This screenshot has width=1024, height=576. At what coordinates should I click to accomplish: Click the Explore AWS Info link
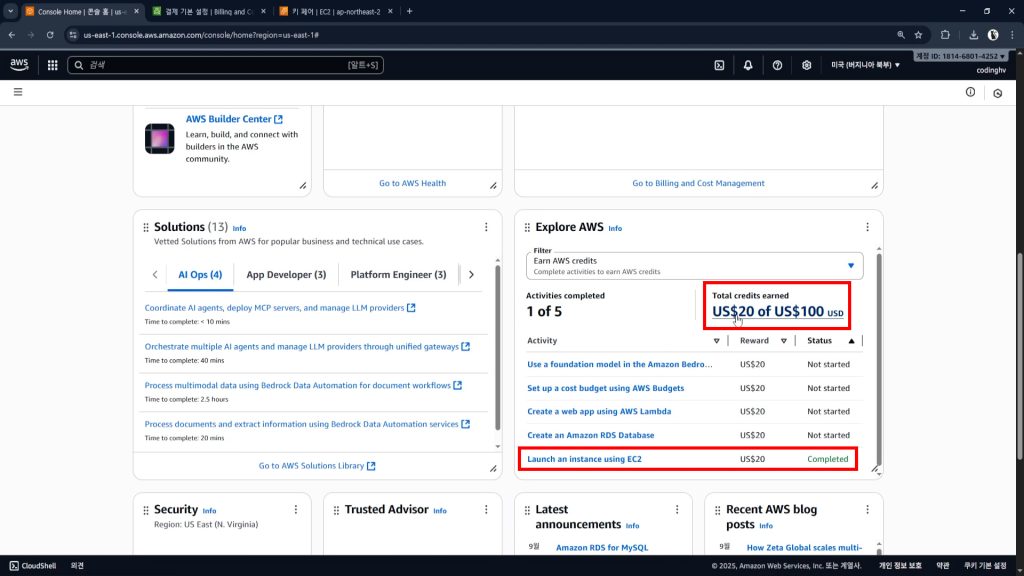615,229
